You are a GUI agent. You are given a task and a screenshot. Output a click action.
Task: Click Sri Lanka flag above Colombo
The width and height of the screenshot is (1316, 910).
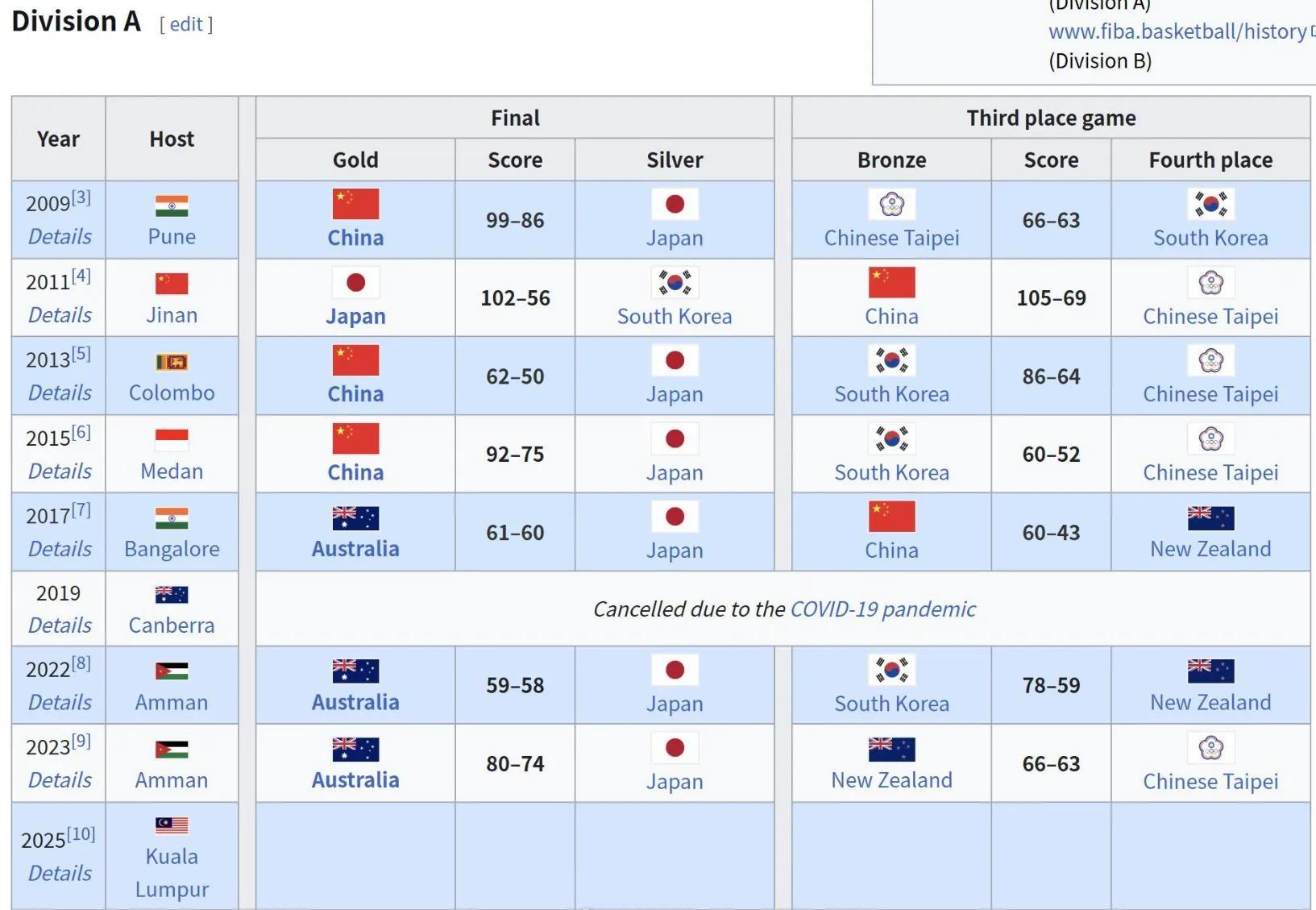click(172, 362)
